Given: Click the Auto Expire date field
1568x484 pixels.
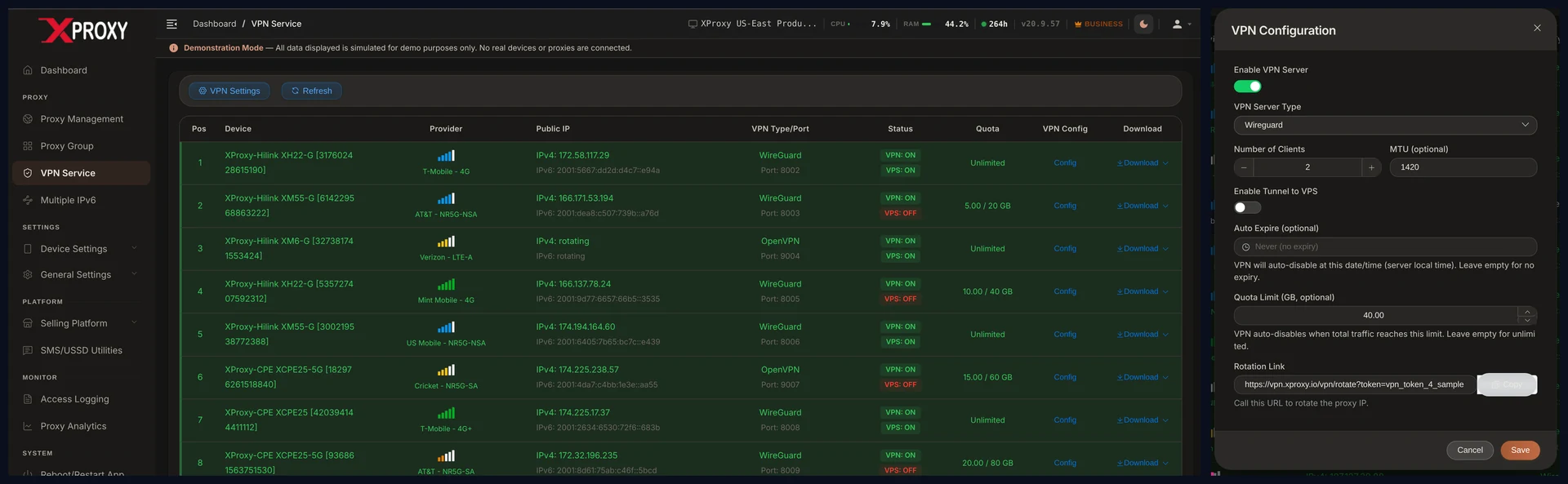Looking at the screenshot, I should (x=1385, y=246).
